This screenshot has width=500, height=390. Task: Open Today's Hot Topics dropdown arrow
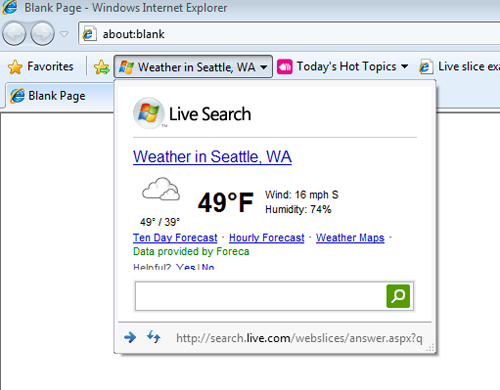click(404, 66)
